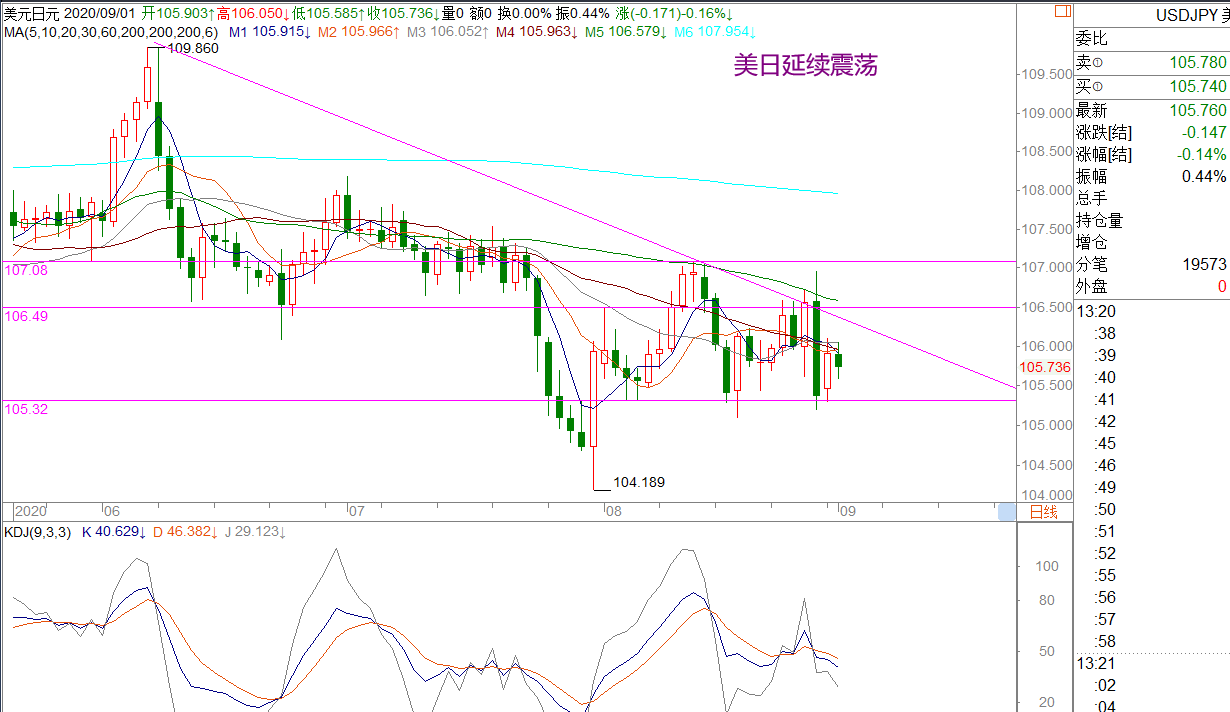
Task: Click the 持仓量 row label
Action: [x=1100, y=221]
